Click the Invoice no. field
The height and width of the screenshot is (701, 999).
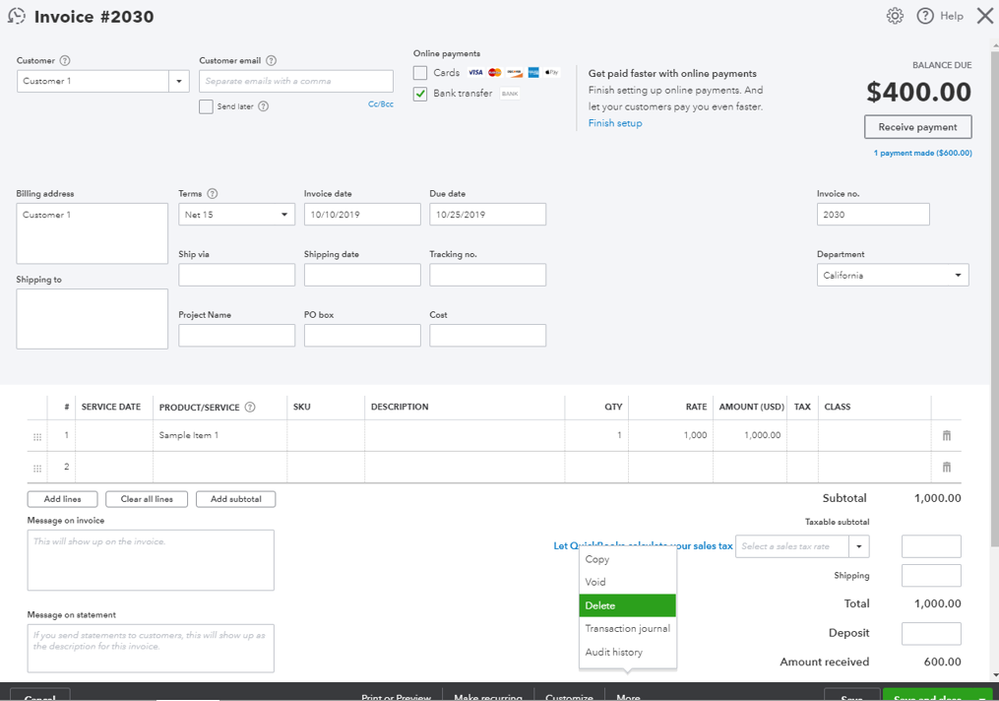click(x=873, y=214)
